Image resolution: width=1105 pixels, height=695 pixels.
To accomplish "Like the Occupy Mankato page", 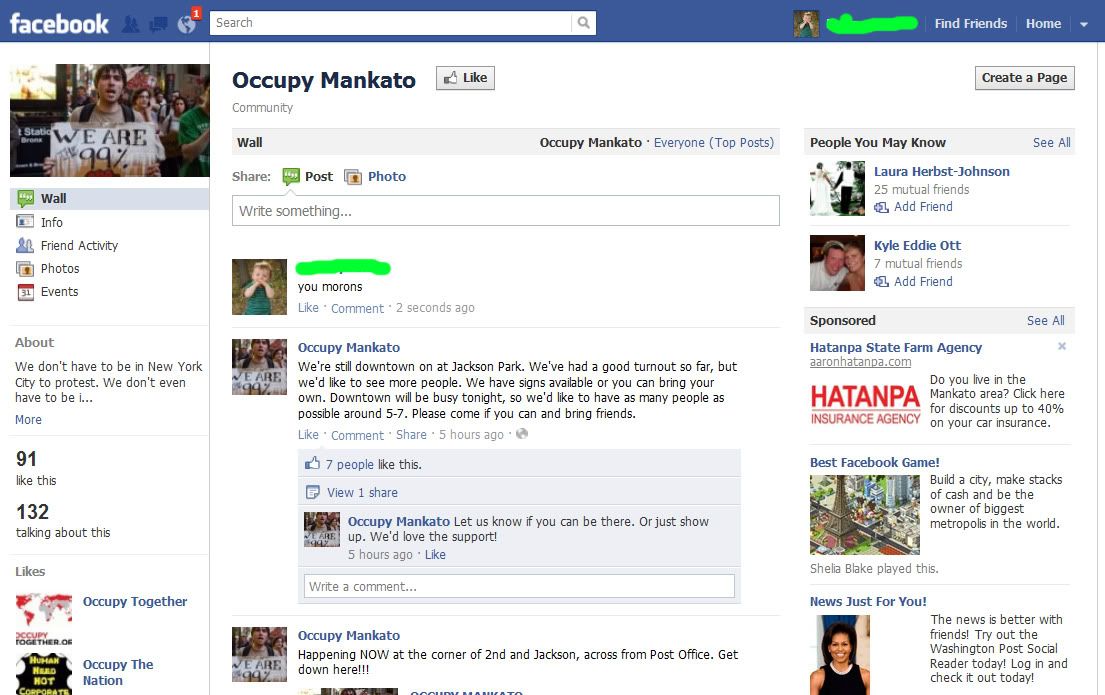I will click(x=465, y=78).
